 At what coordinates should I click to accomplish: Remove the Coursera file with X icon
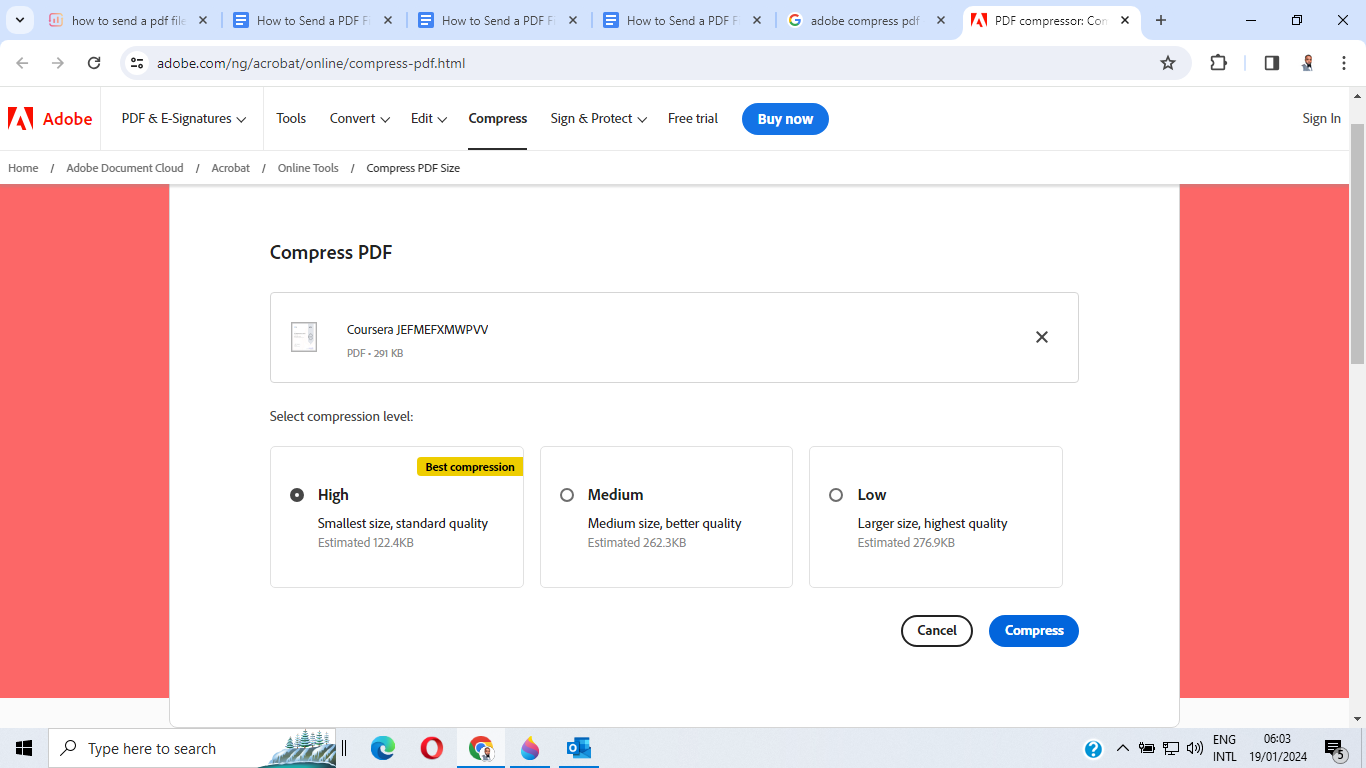pos(1041,337)
